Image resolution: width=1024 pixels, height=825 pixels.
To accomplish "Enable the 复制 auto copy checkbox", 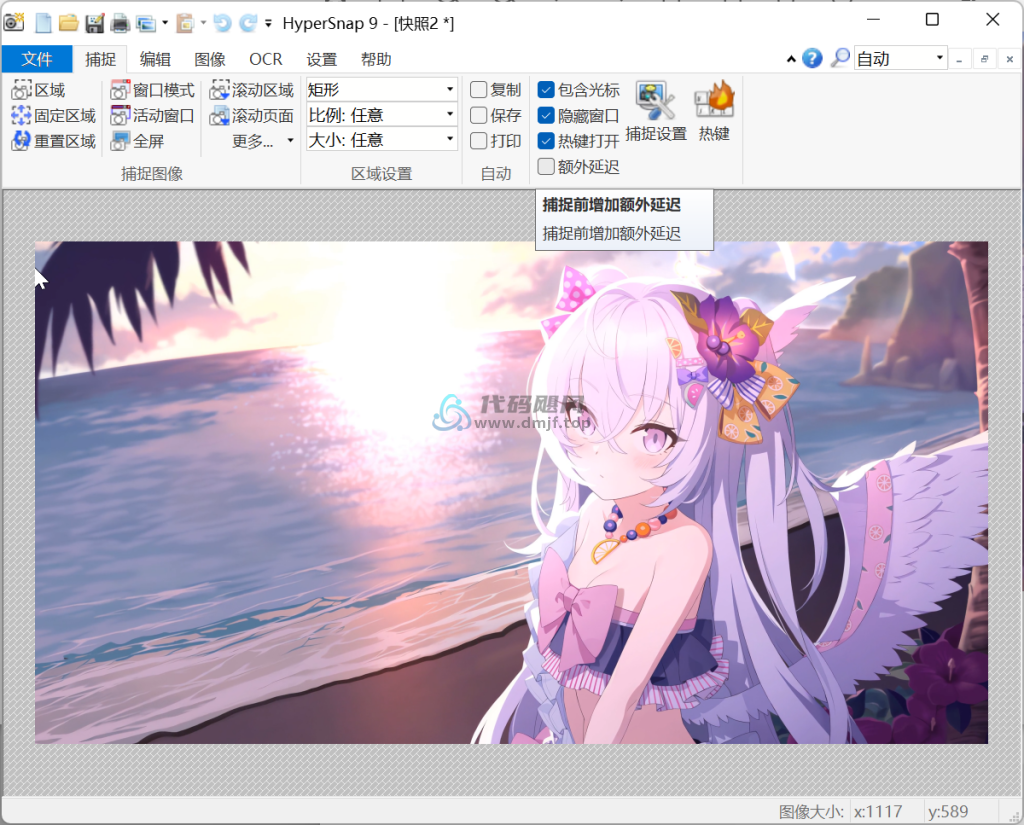I will click(x=479, y=89).
